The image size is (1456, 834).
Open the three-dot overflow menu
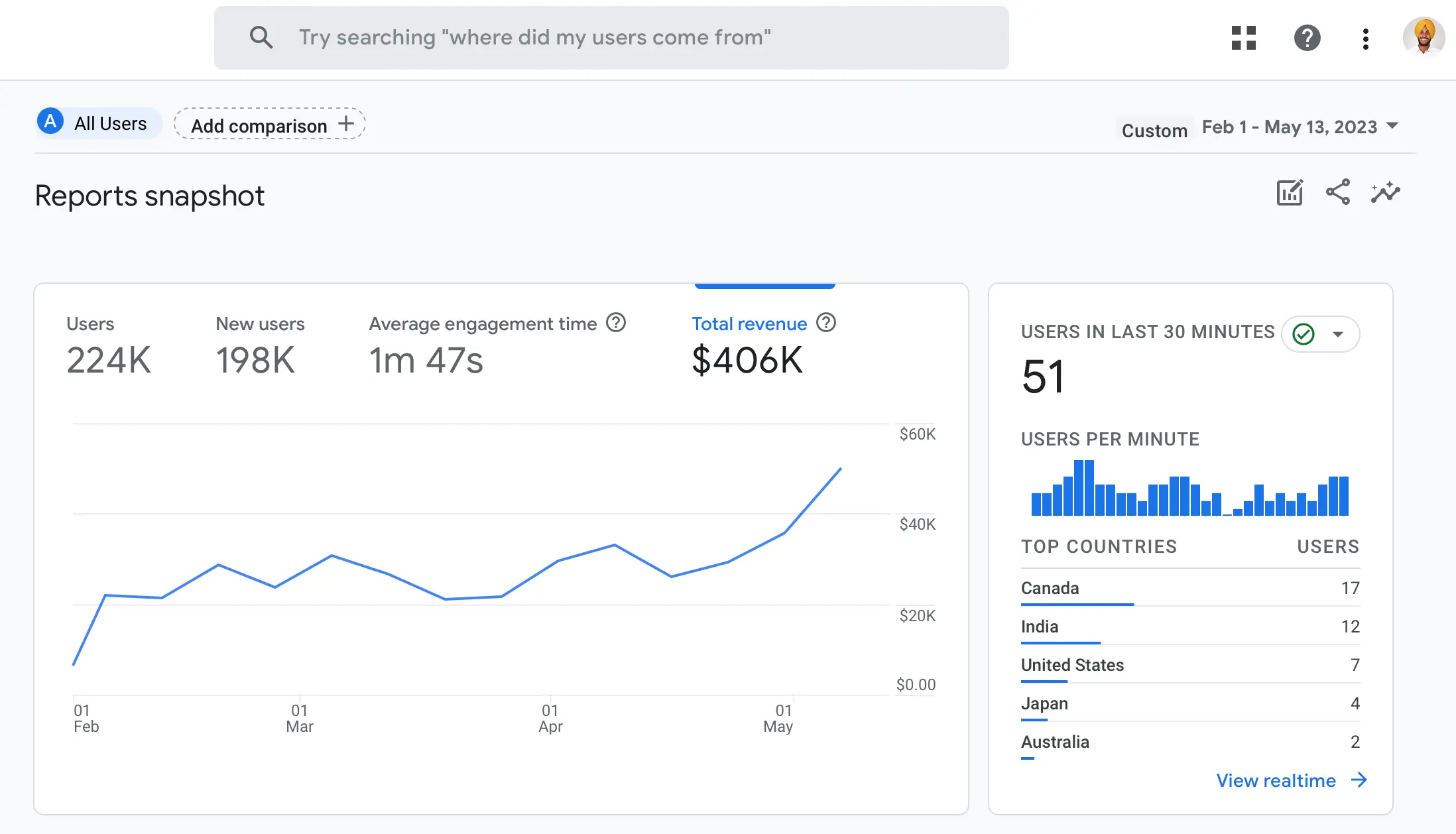[1365, 38]
